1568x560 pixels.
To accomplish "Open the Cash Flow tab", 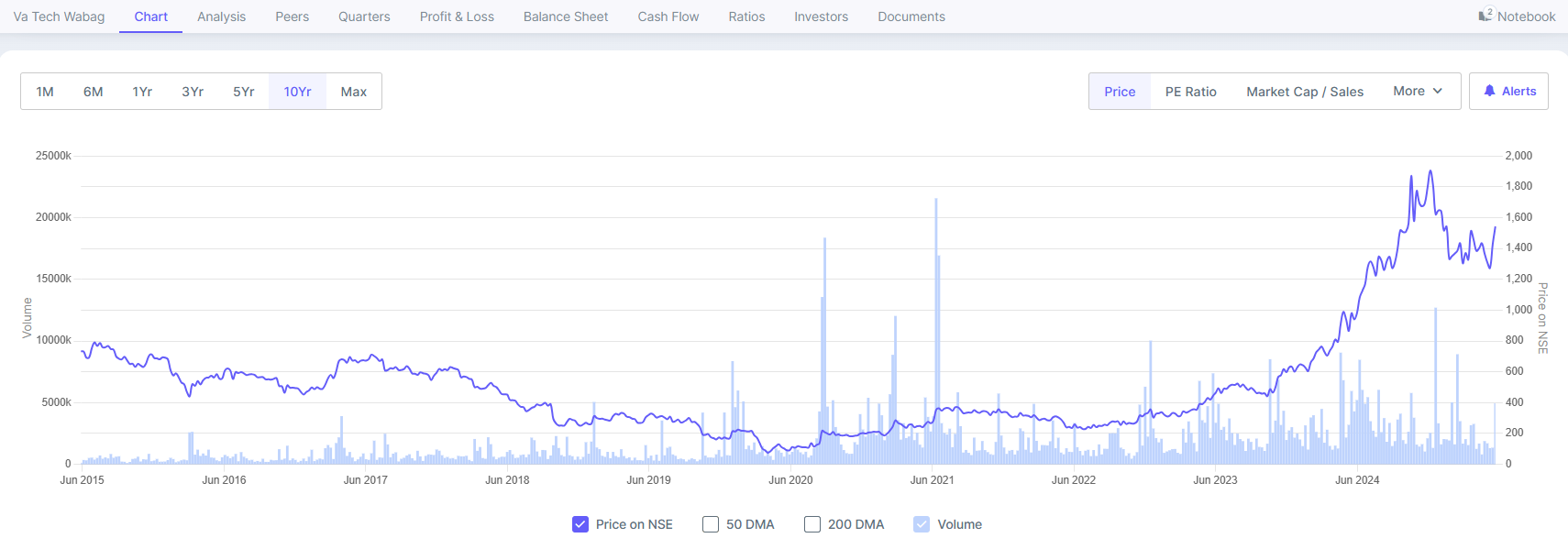I will tap(668, 16).
